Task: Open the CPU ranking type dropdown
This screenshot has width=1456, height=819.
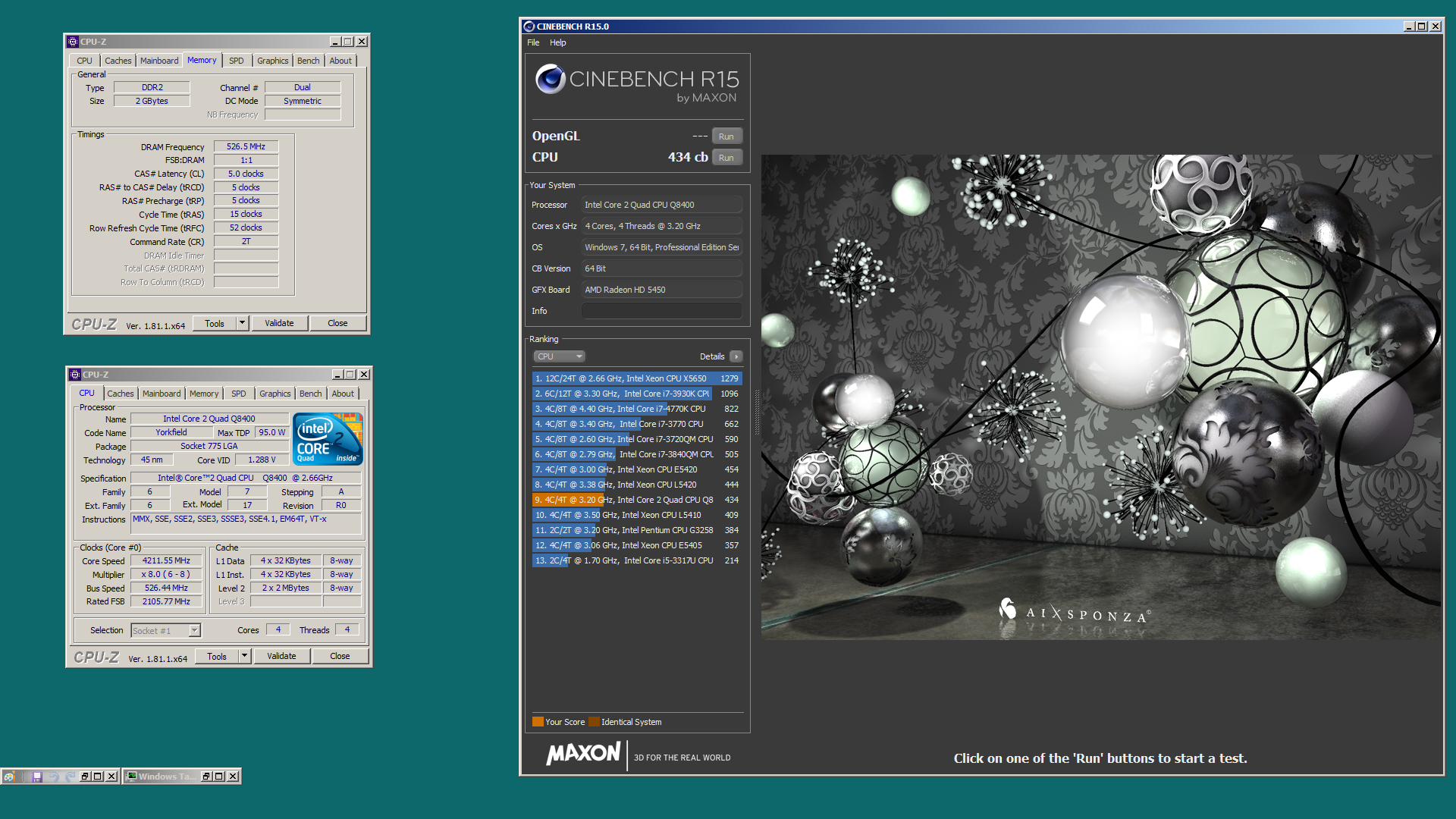Action: (559, 356)
